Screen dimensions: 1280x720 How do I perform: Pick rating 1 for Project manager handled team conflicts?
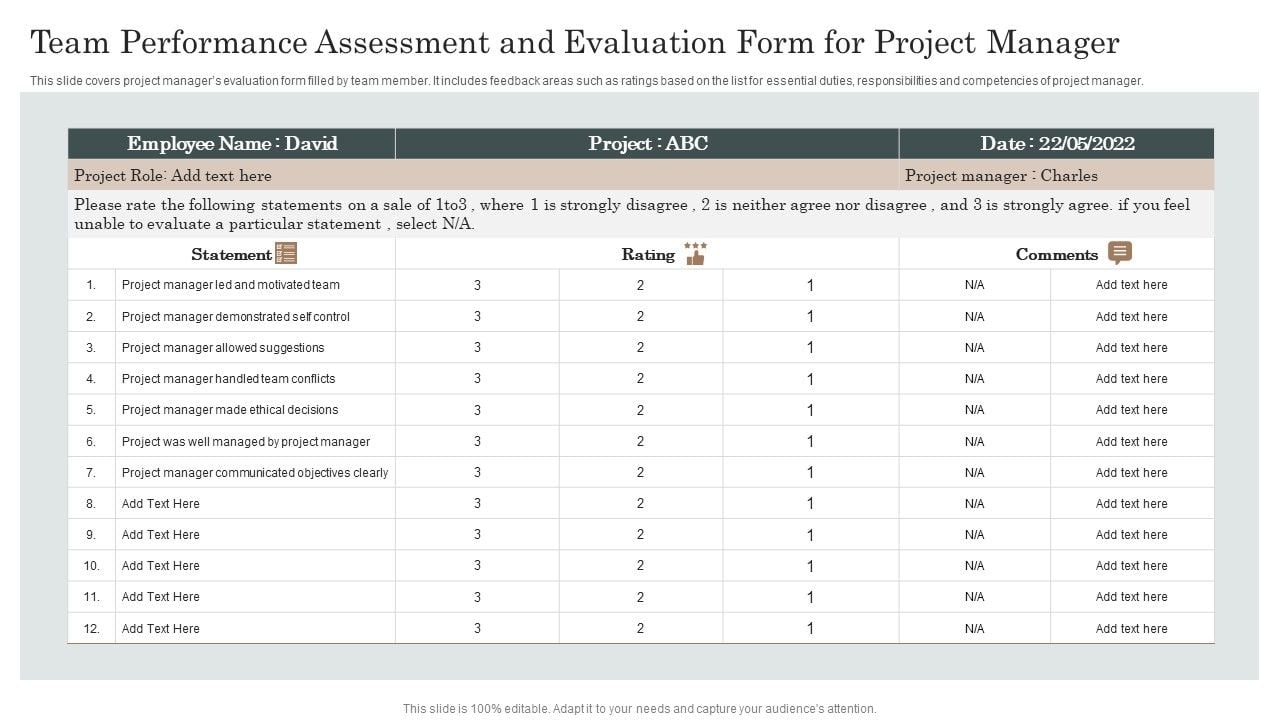pos(808,379)
